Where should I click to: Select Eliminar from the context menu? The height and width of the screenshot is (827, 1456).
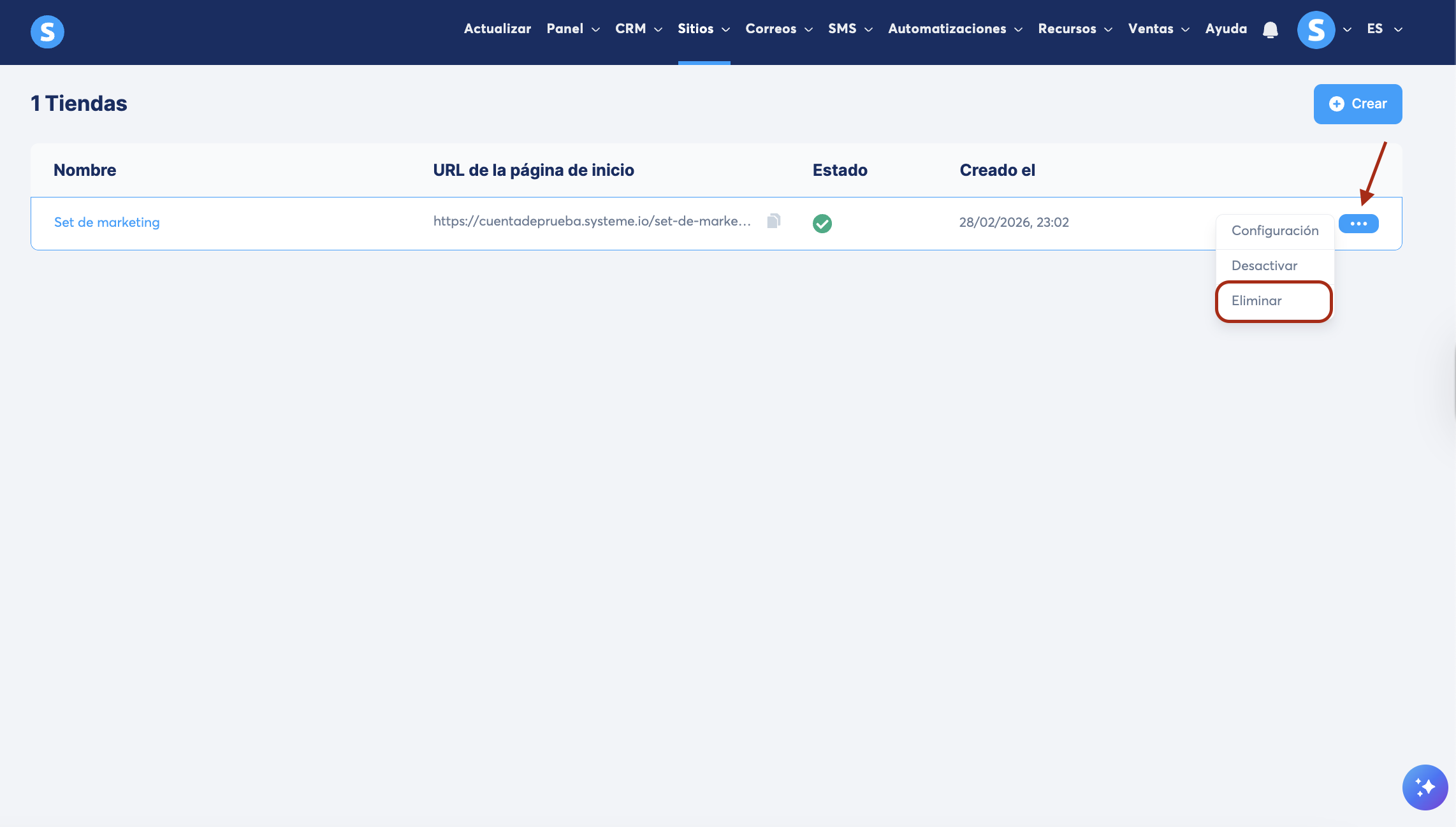(x=1256, y=301)
